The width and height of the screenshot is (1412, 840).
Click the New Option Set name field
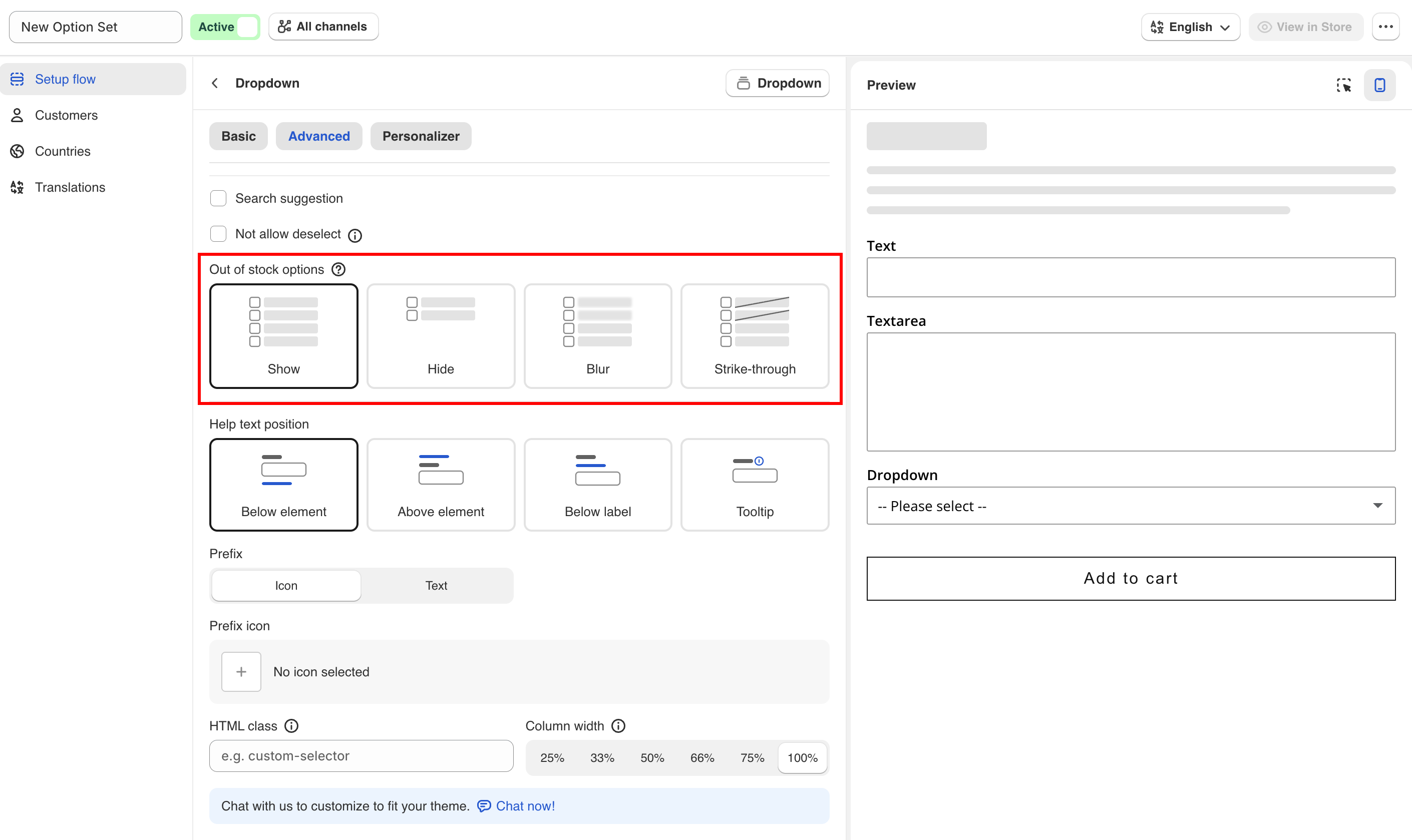click(x=96, y=27)
